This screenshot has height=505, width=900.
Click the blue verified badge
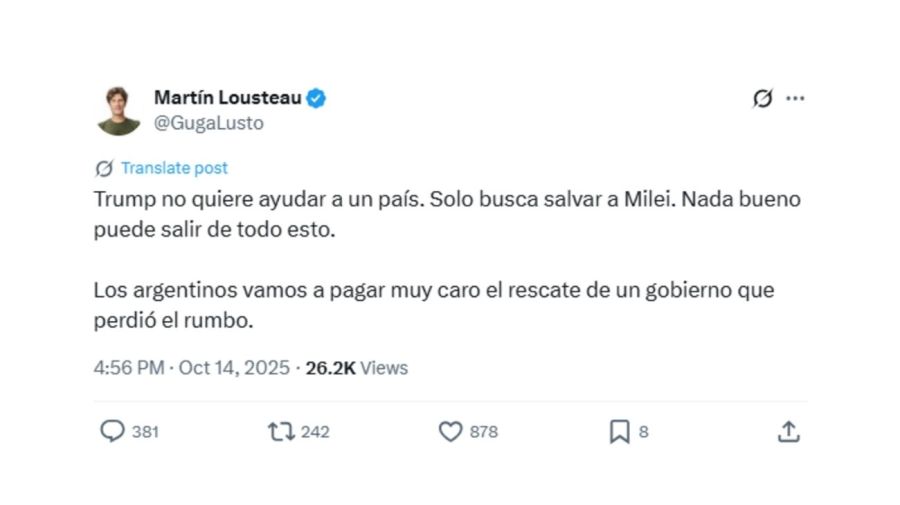[317, 98]
